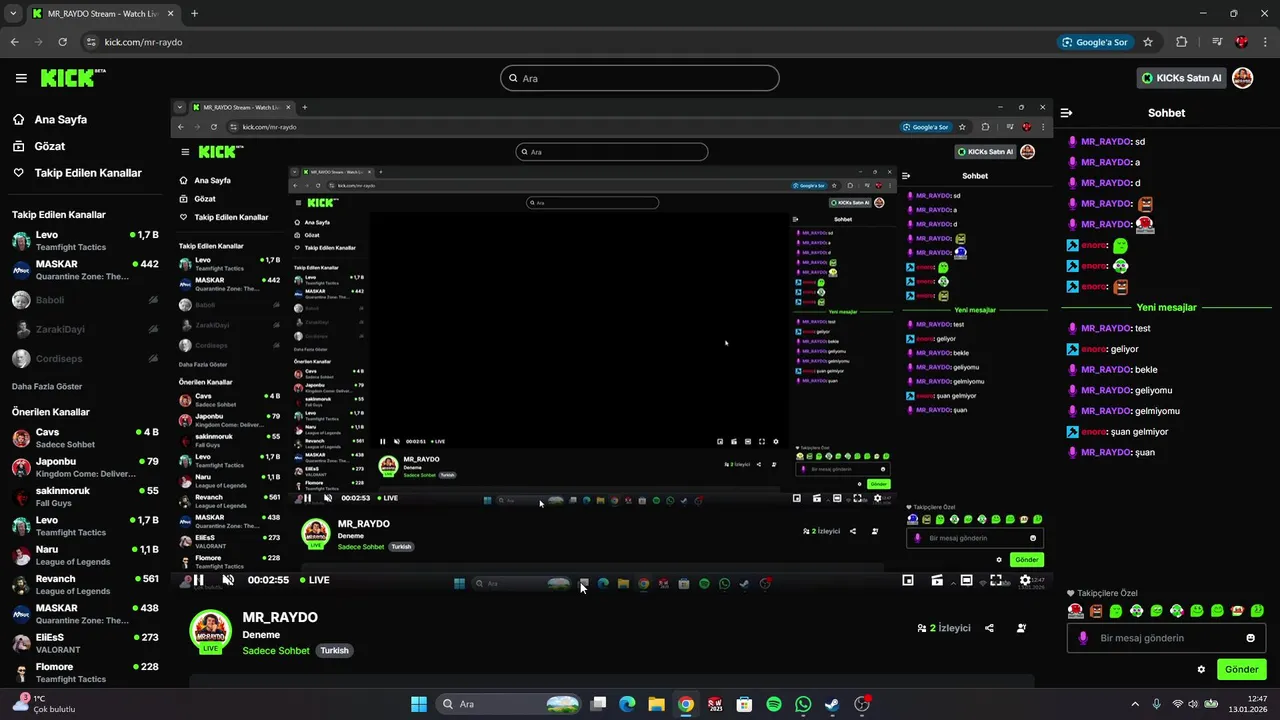The image size is (1280, 720).
Task: Insert the monkey emote from the main emote row
Action: coord(1238,610)
